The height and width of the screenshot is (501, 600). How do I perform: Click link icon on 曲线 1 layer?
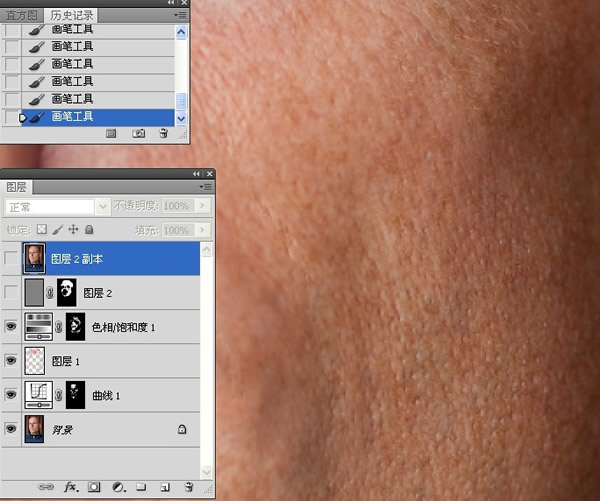pos(59,395)
